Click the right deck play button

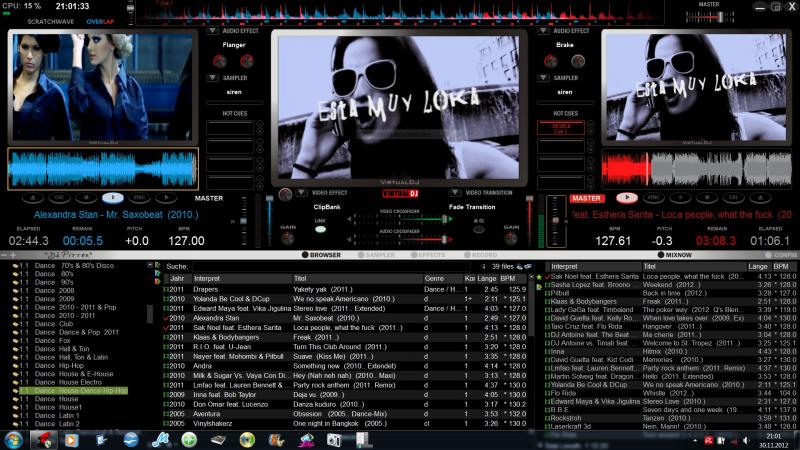(x=627, y=198)
